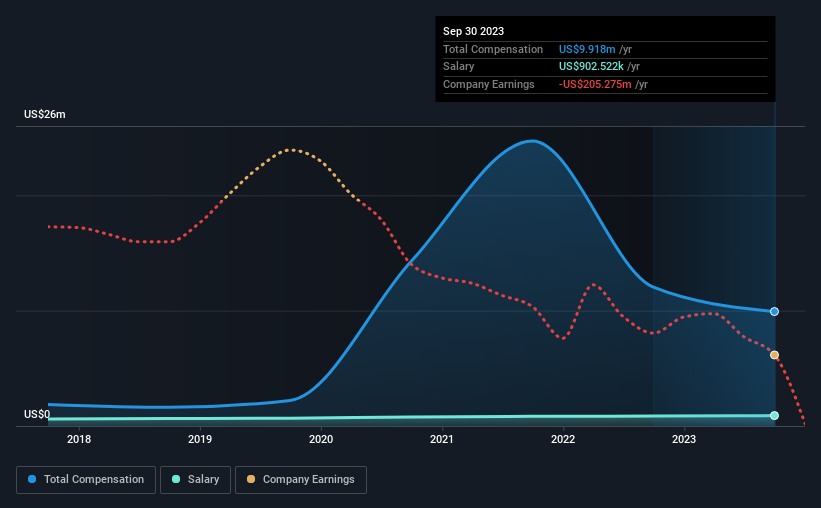Click the teal Salary data point
The width and height of the screenshot is (821, 508).
point(774,416)
